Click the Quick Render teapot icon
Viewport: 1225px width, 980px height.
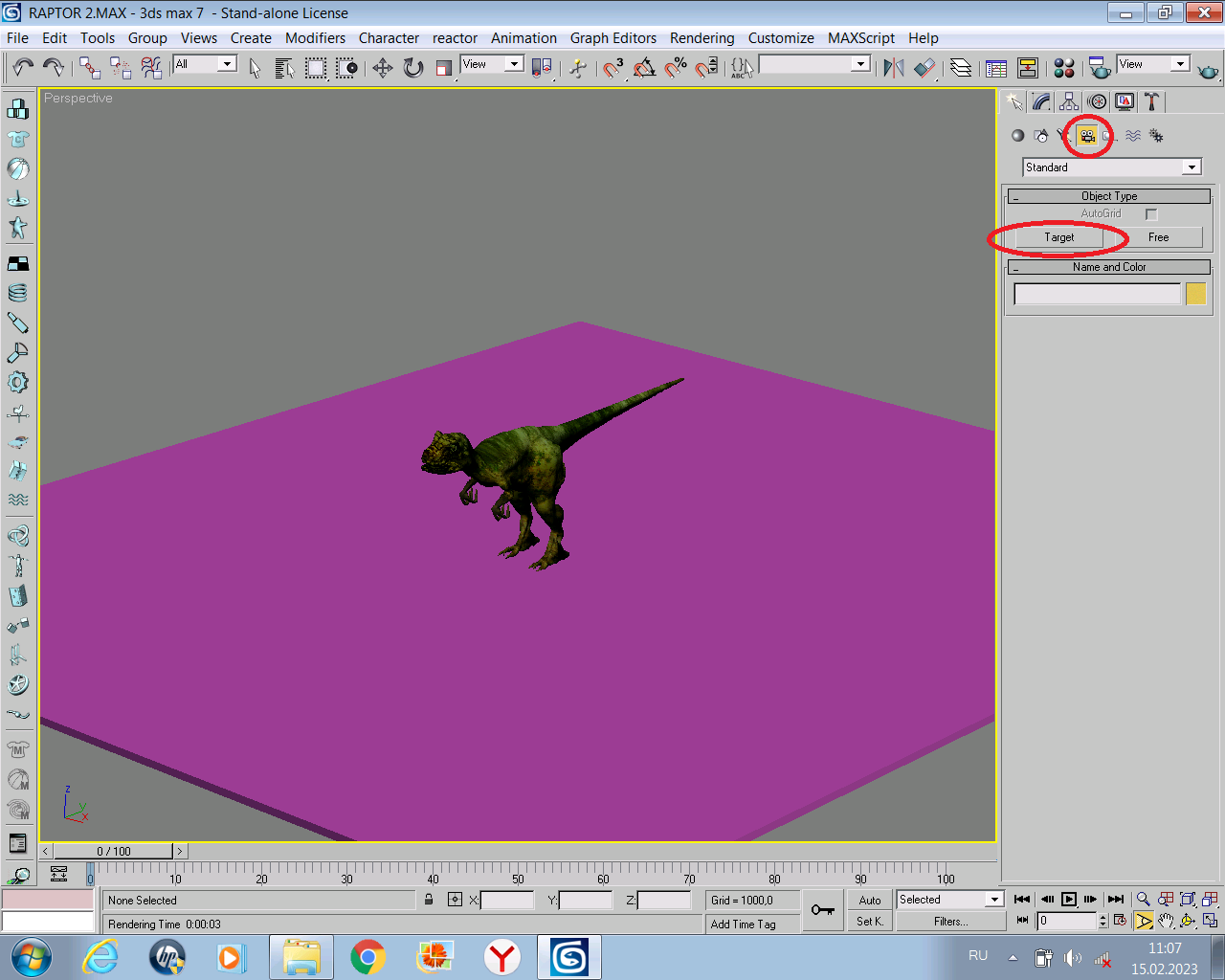tap(1208, 69)
